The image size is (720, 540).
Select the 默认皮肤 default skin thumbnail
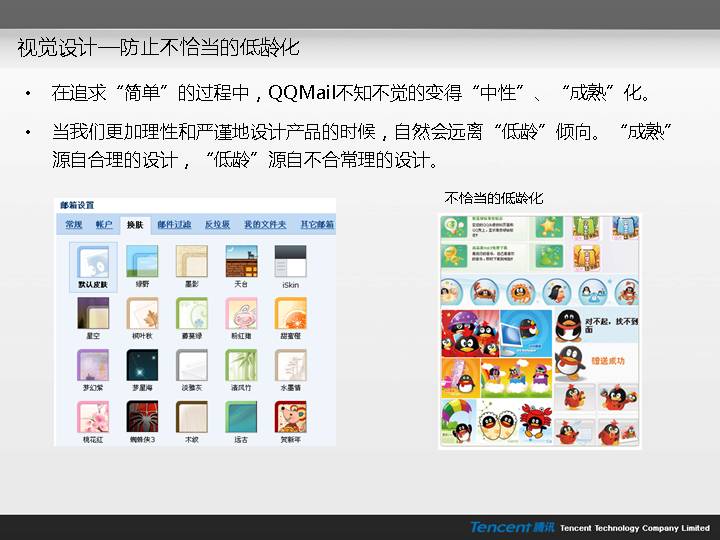(93, 262)
